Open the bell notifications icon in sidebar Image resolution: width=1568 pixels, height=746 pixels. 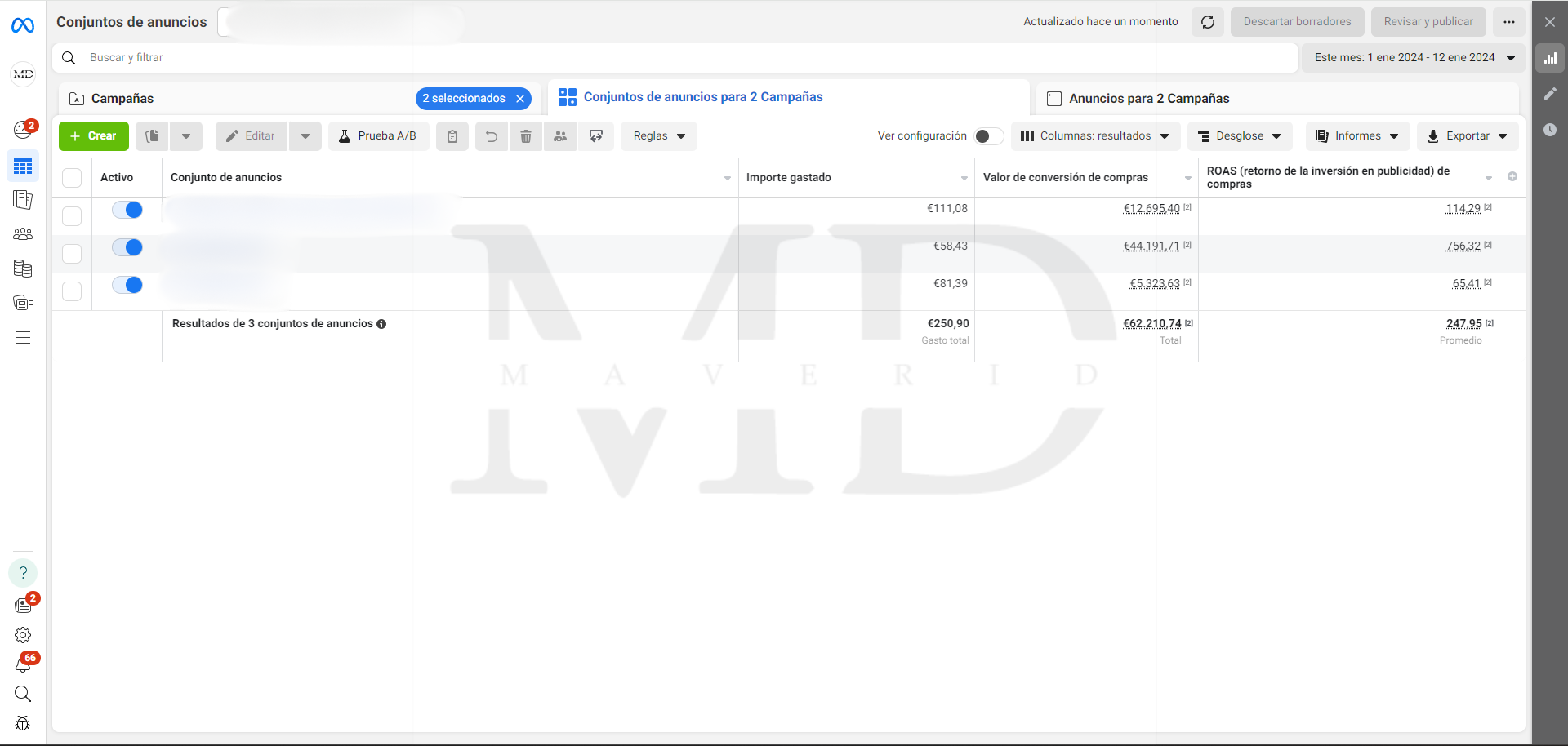23,664
